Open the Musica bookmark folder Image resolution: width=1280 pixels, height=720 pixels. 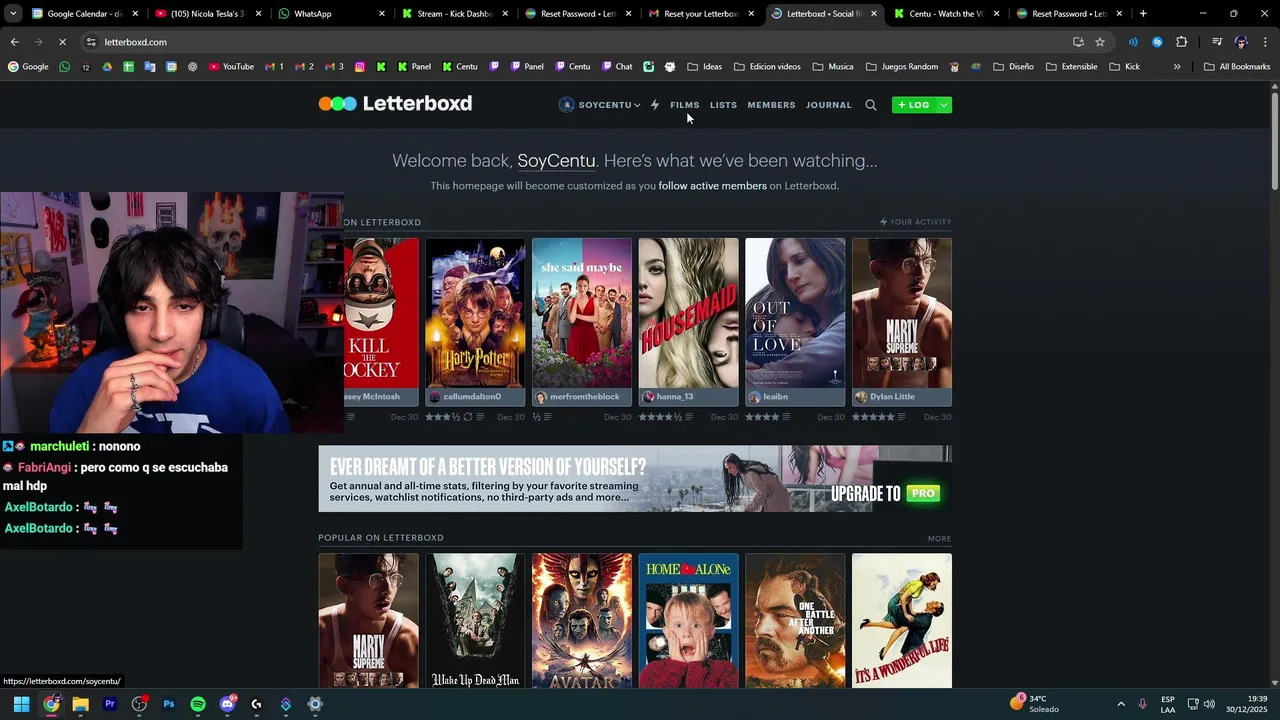[x=833, y=67]
